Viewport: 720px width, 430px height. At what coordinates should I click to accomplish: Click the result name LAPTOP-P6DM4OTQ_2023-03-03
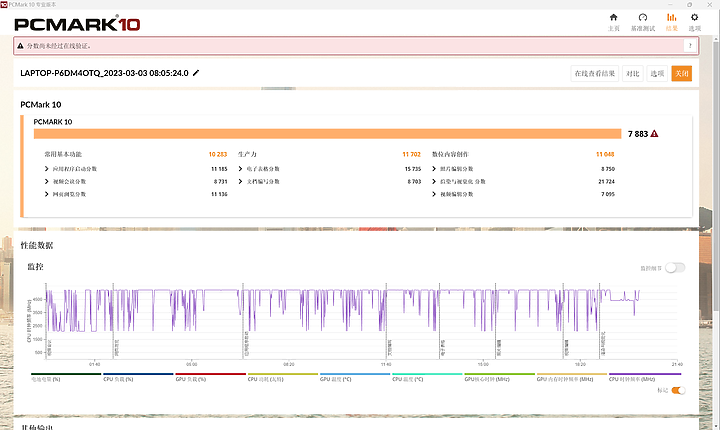tap(104, 73)
